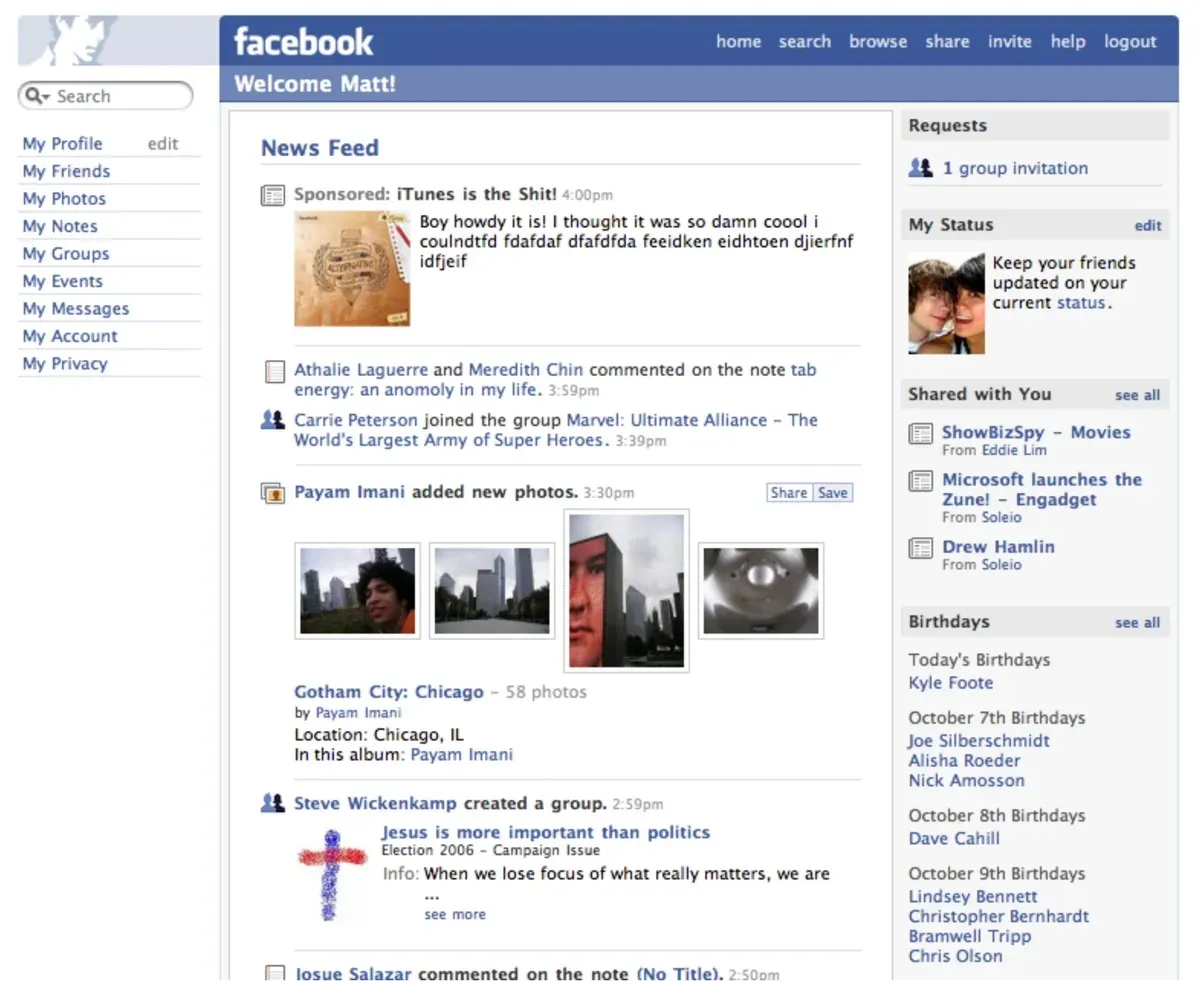
Task: Open share in top navigation
Action: pos(947,42)
